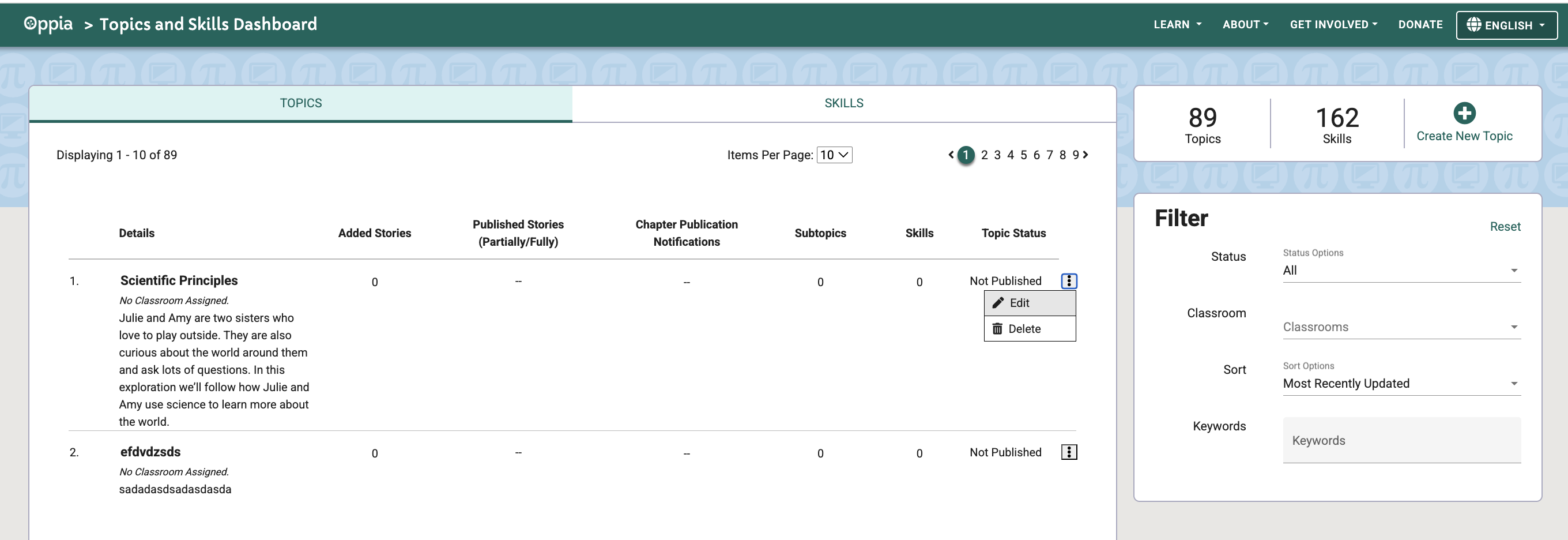This screenshot has width=1568, height=540.
Task: Open the Items Per Page dropdown
Action: 834,155
